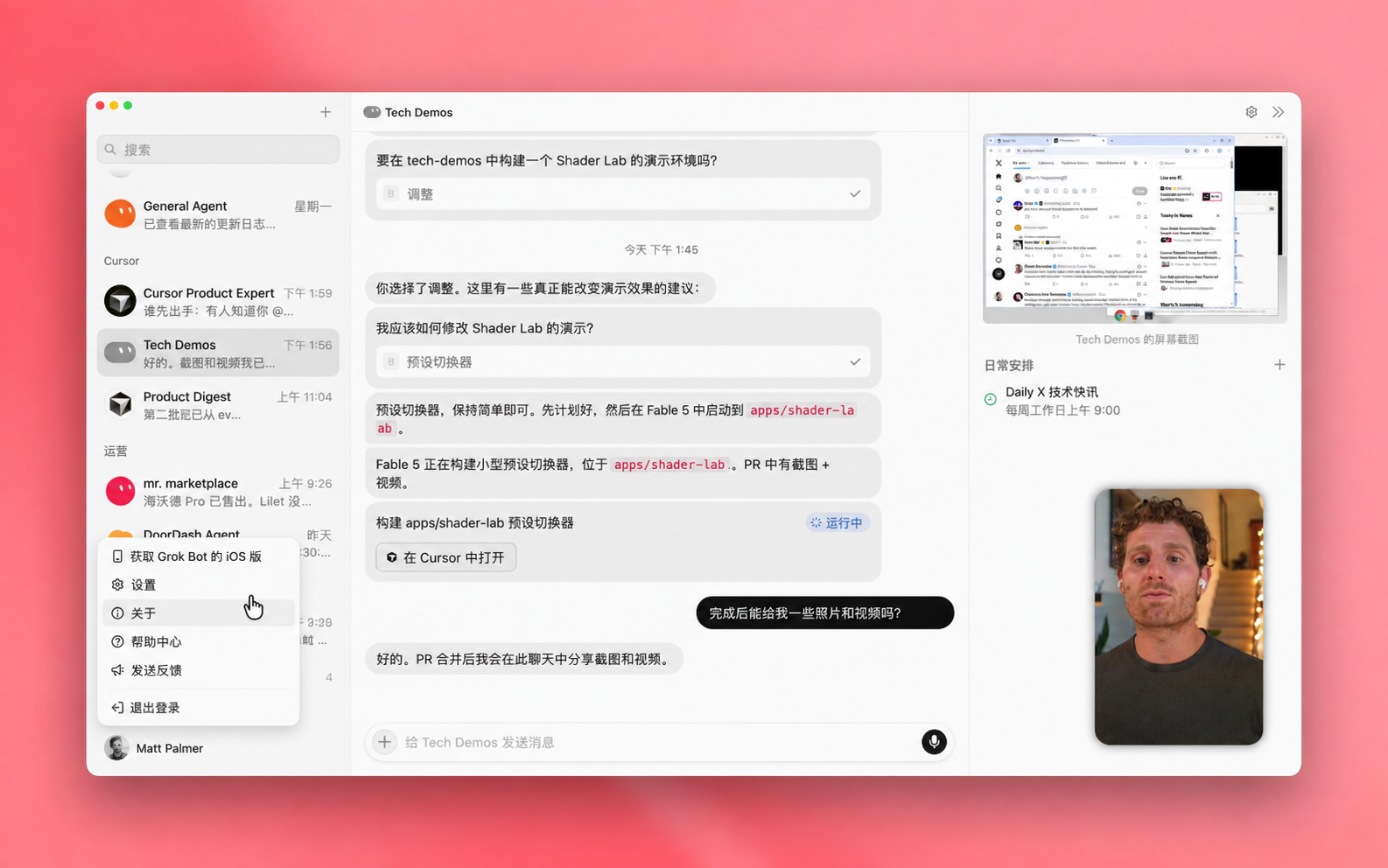Open 设置 from the popup menu
The height and width of the screenshot is (868, 1388).
click(199, 584)
